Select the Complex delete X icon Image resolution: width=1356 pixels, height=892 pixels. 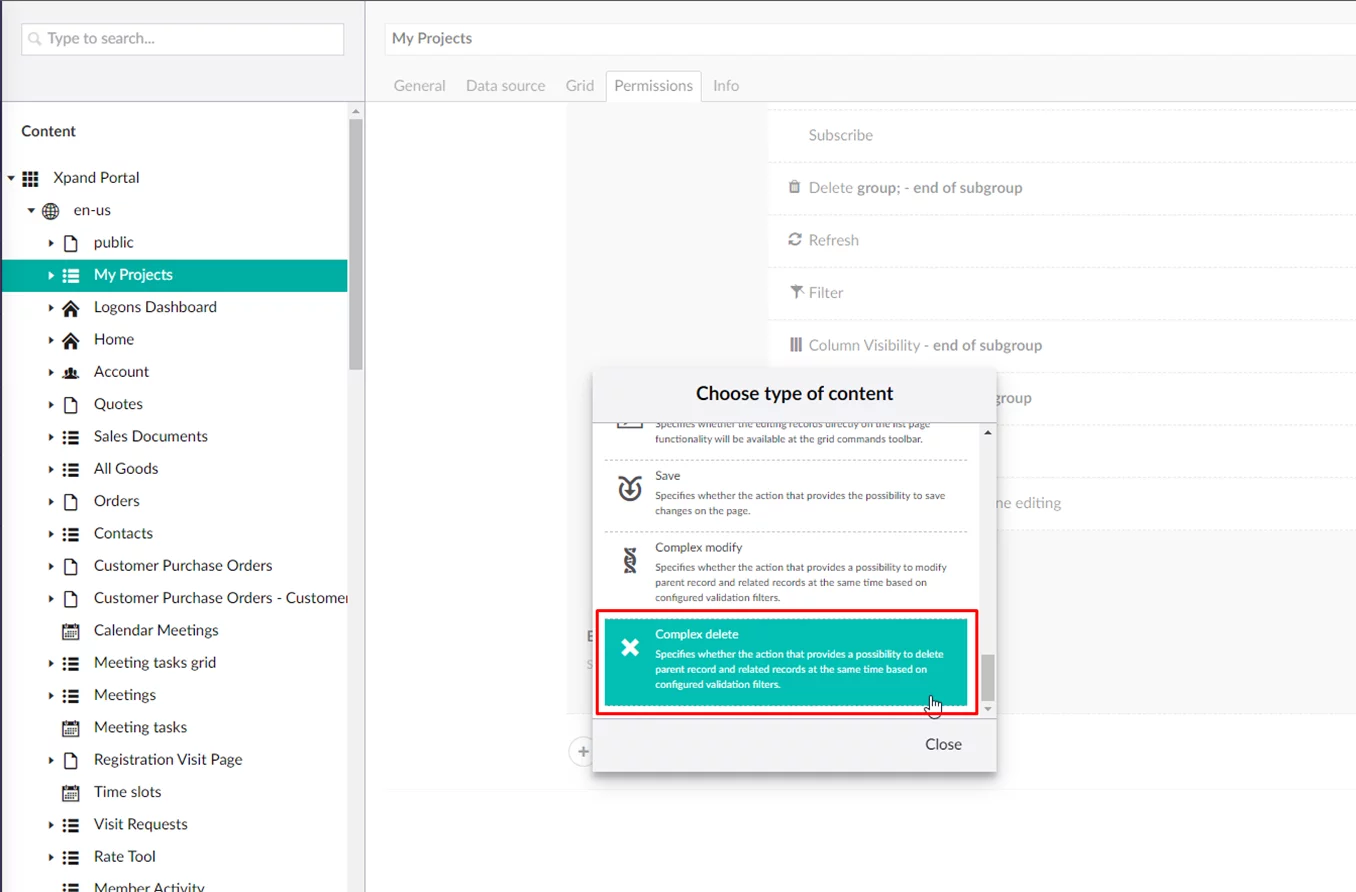tap(630, 647)
